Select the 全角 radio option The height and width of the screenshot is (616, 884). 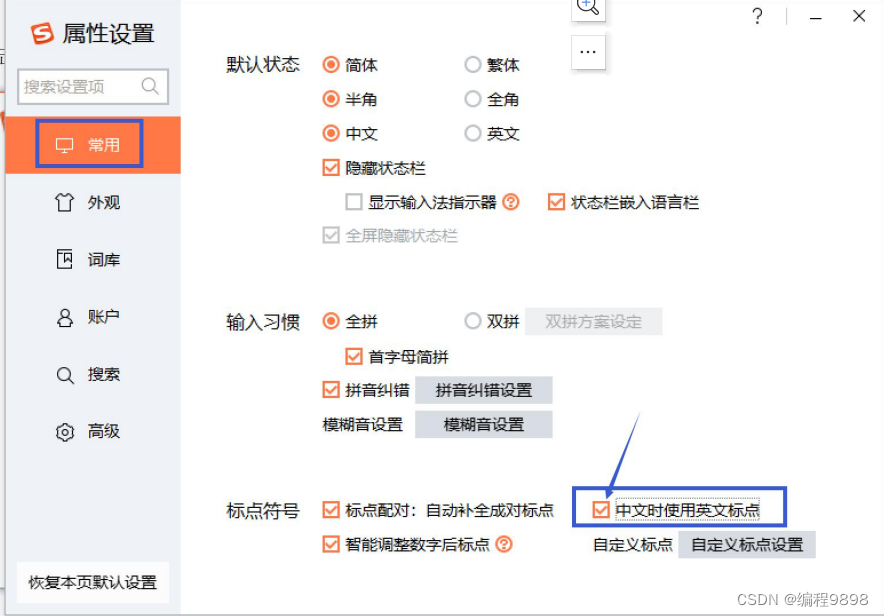472,99
